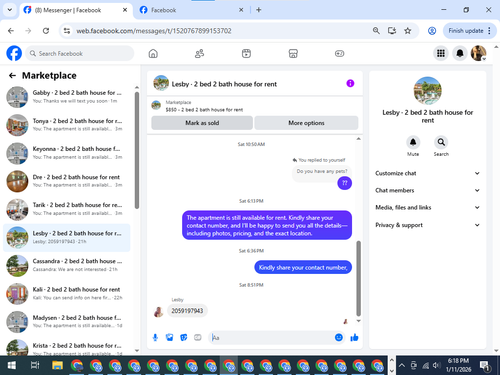The height and width of the screenshot is (375, 500).
Task: Click the large listing photo in the right panel
Action: pos(428,91)
